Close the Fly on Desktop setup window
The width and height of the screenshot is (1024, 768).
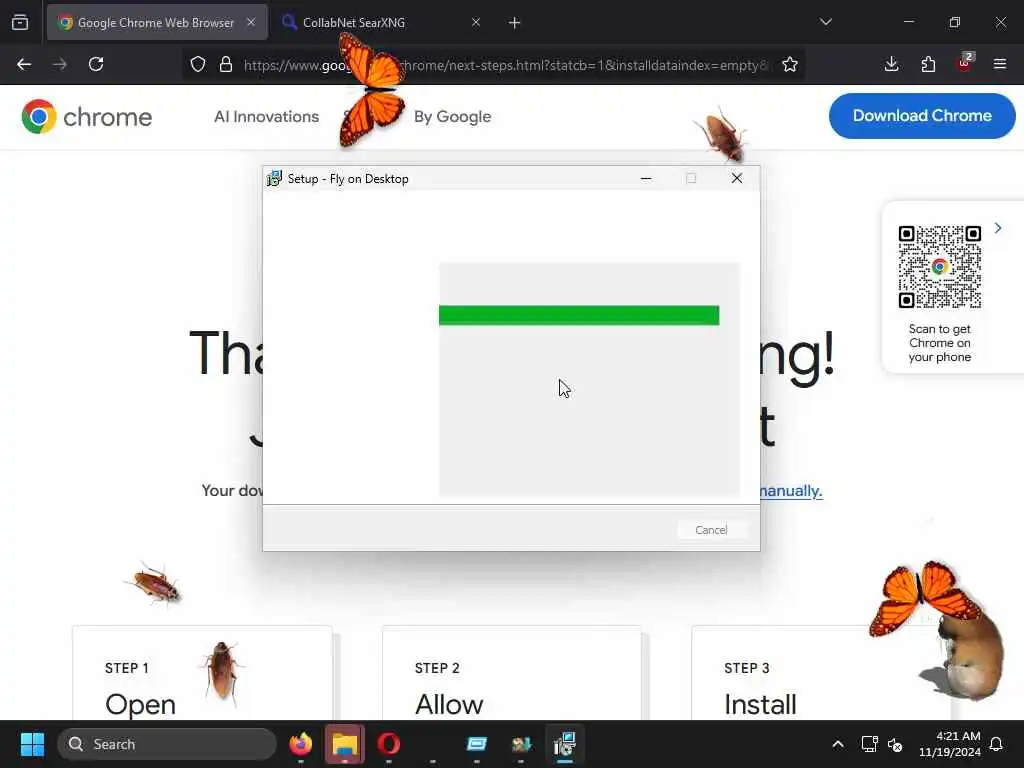pyautogui.click(x=737, y=178)
